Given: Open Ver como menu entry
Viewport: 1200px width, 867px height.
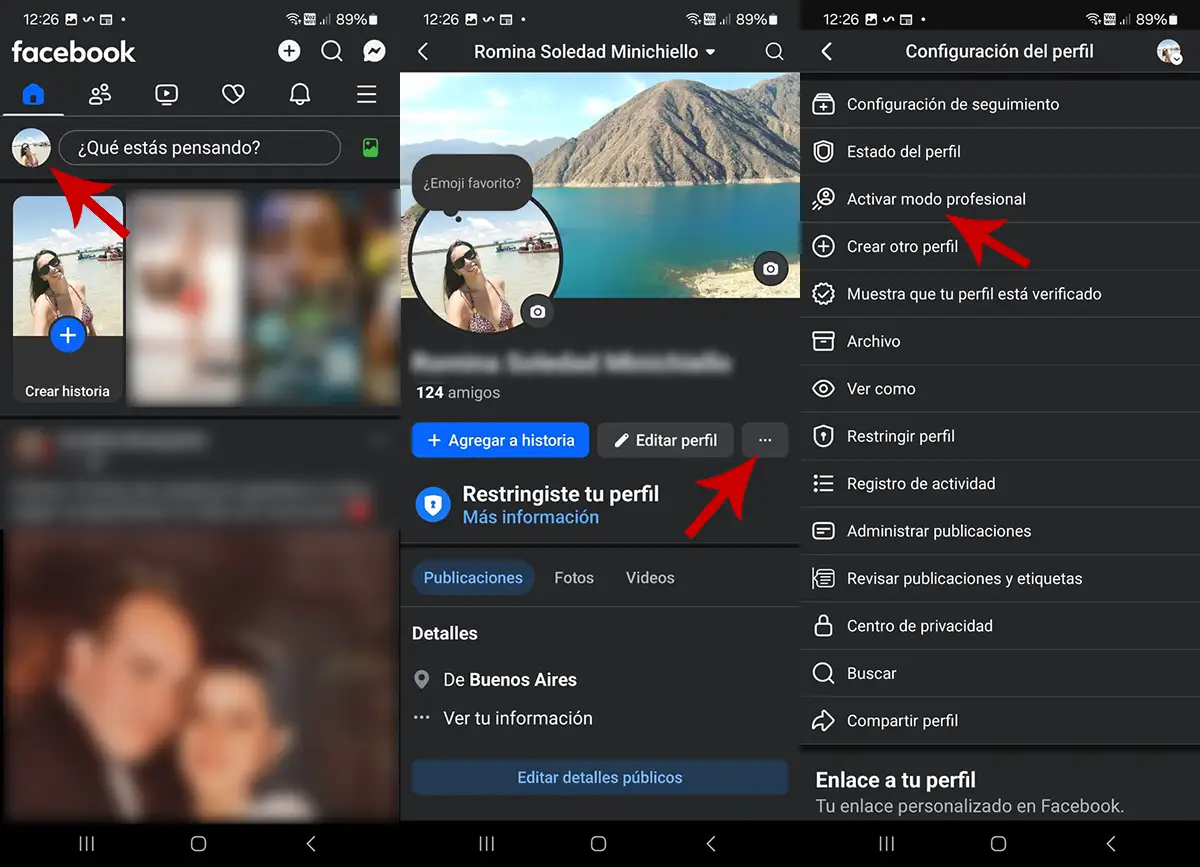Looking at the screenshot, I should coord(881,389).
